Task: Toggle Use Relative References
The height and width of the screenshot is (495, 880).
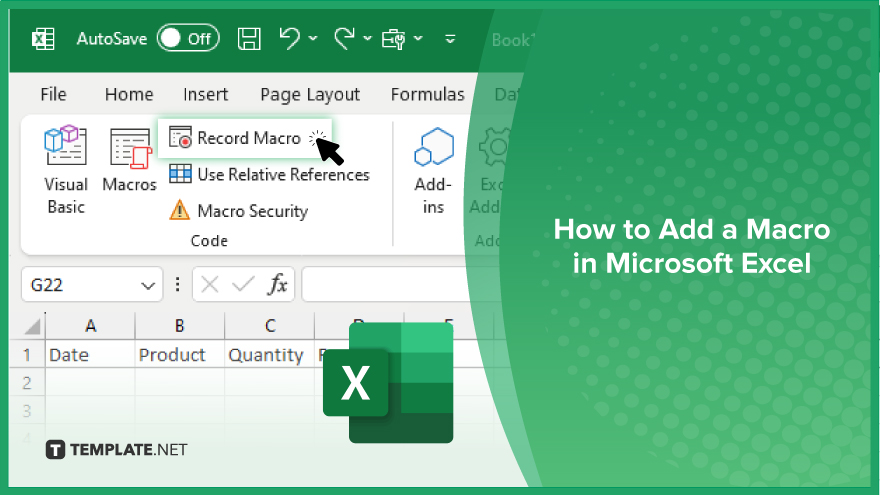Action: (x=269, y=175)
